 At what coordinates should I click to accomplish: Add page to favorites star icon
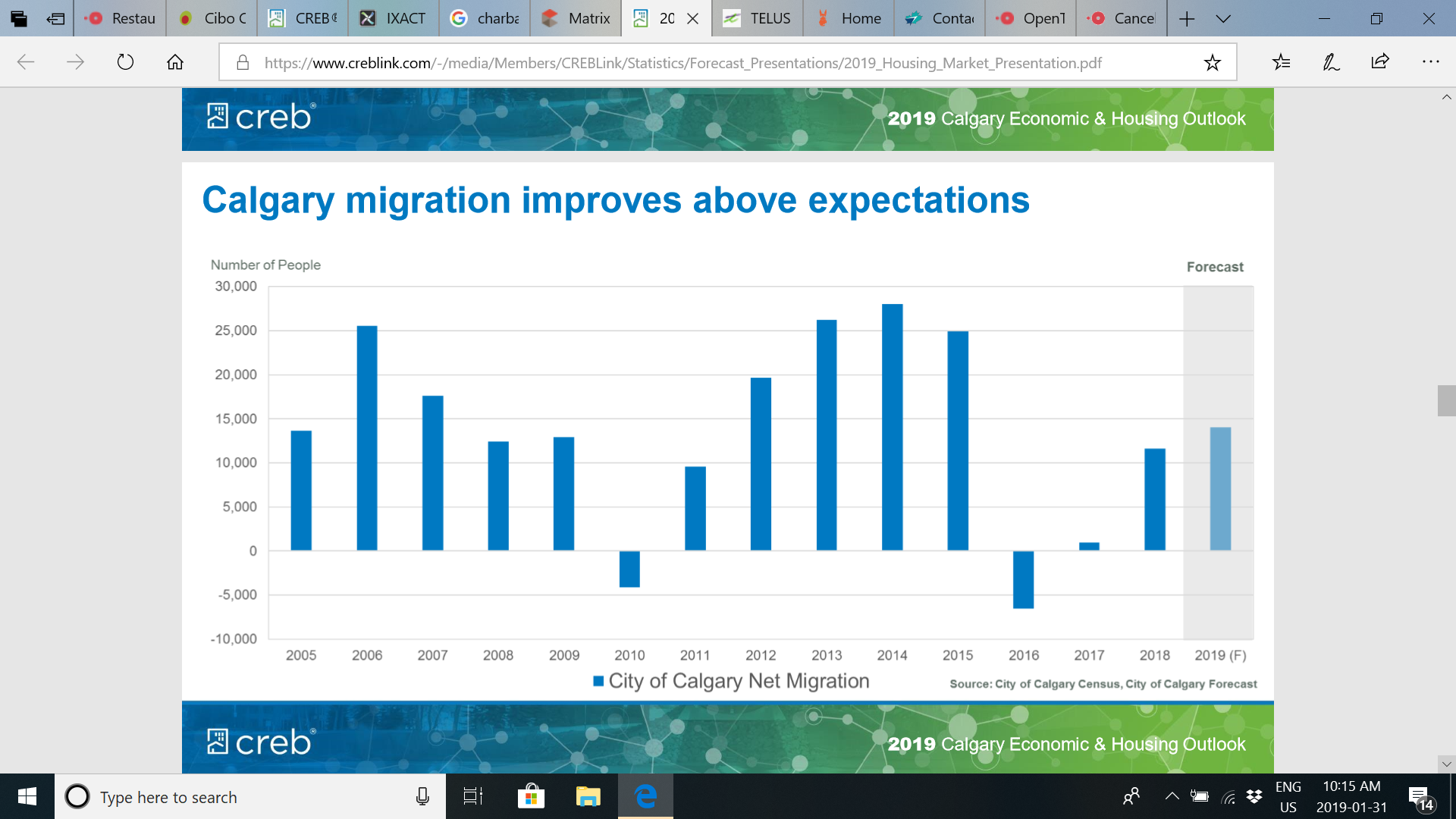[x=1212, y=62]
